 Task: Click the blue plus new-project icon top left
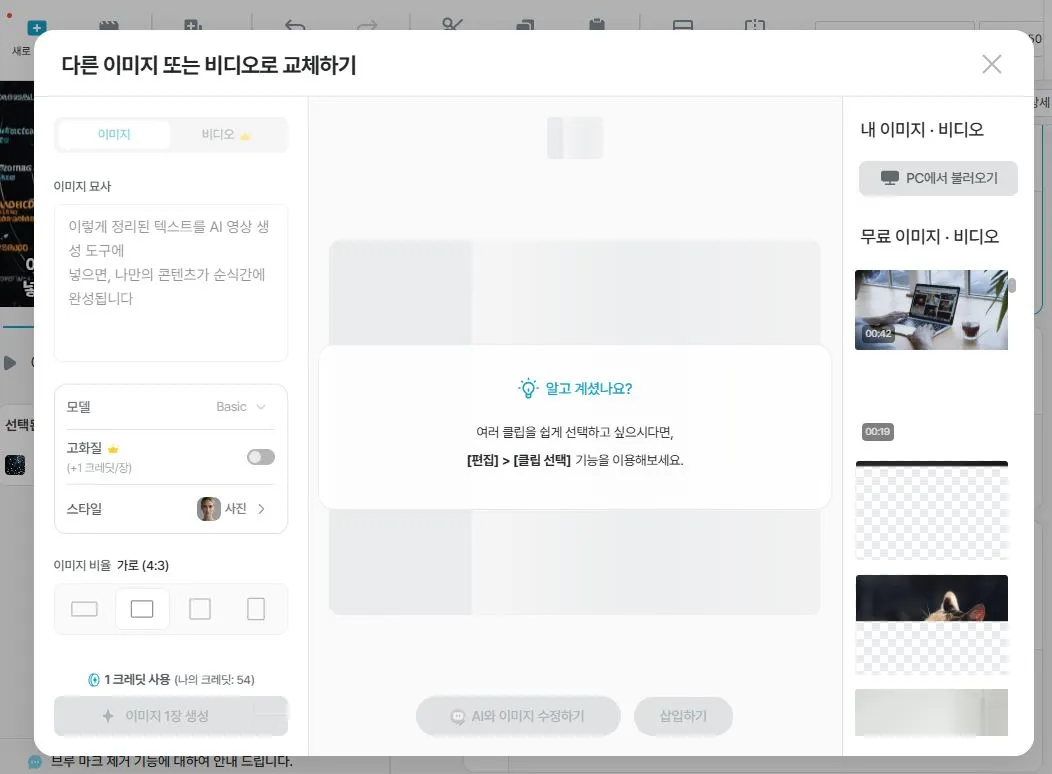35,27
